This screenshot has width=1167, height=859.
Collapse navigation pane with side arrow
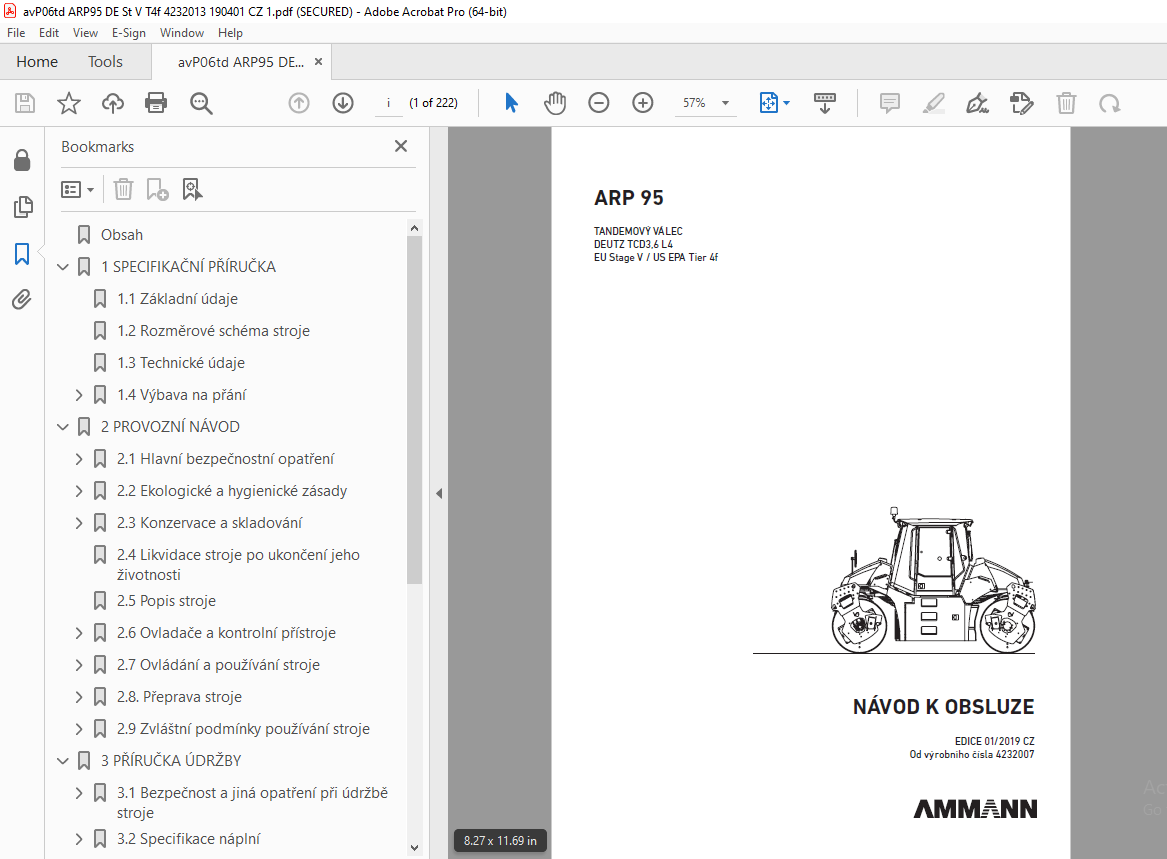click(439, 493)
